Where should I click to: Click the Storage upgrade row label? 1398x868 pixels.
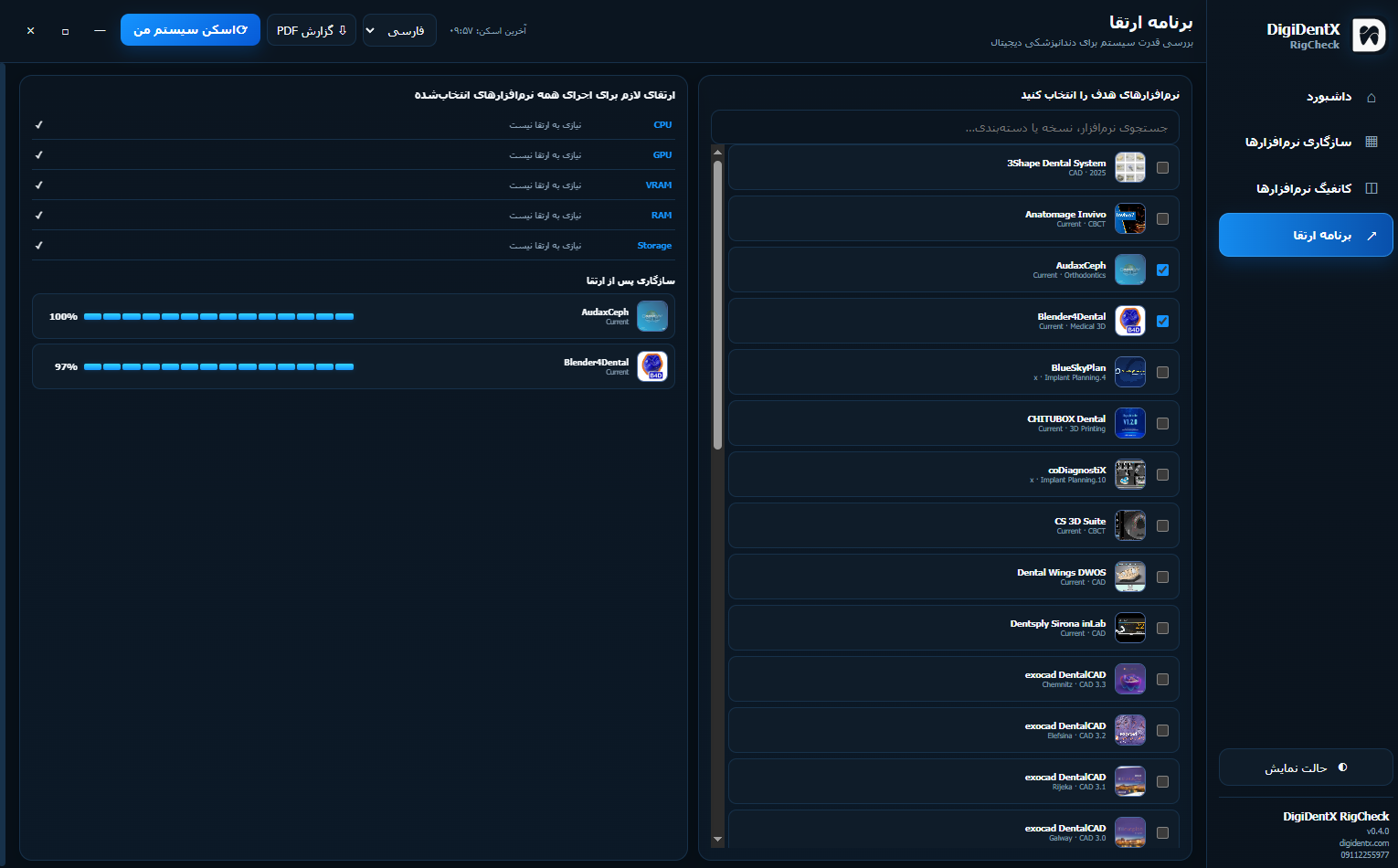tap(654, 245)
